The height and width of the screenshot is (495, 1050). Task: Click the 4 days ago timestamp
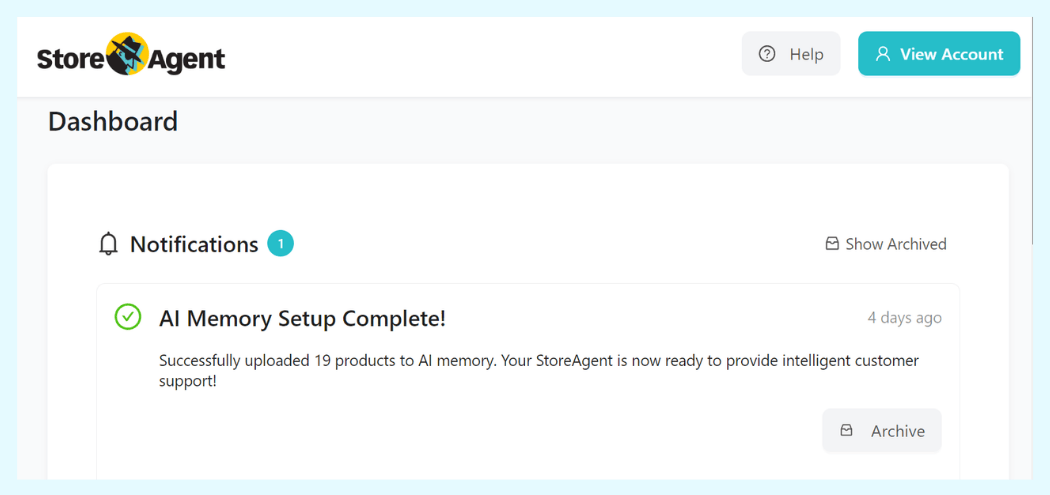[x=904, y=318]
